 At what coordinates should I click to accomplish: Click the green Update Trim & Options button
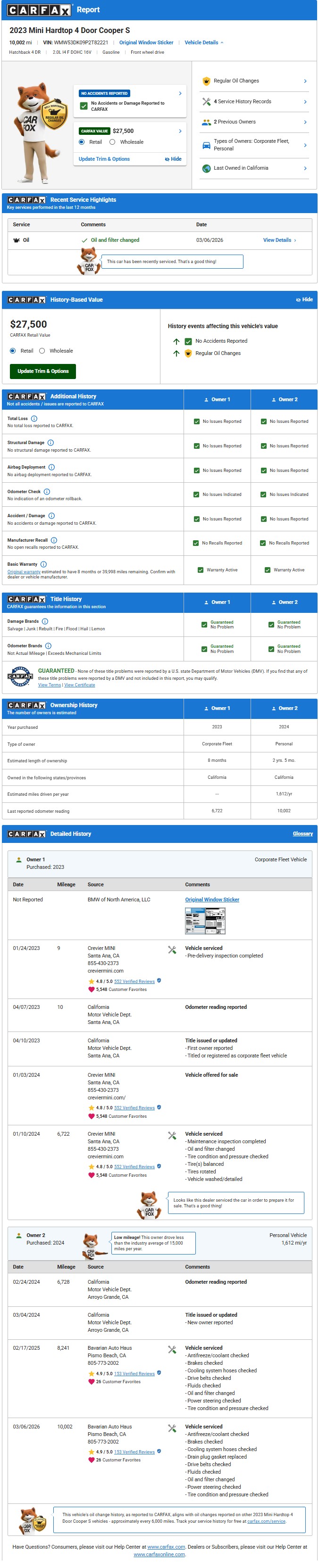coord(43,371)
